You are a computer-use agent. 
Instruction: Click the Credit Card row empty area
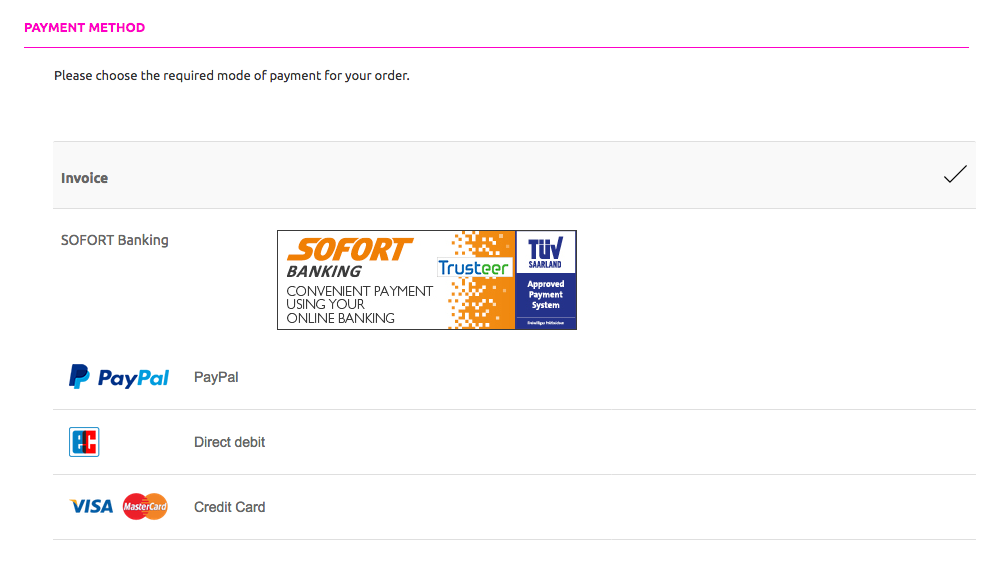619,507
